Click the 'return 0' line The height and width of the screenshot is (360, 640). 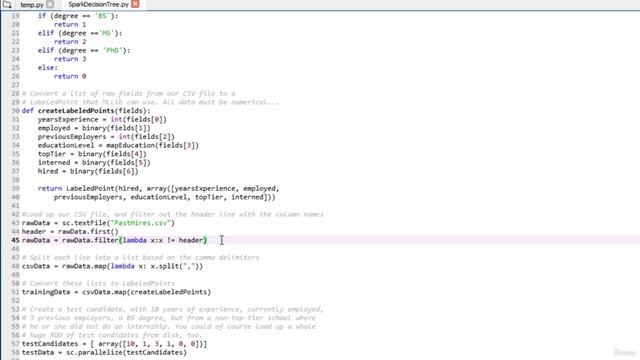[x=70, y=76]
